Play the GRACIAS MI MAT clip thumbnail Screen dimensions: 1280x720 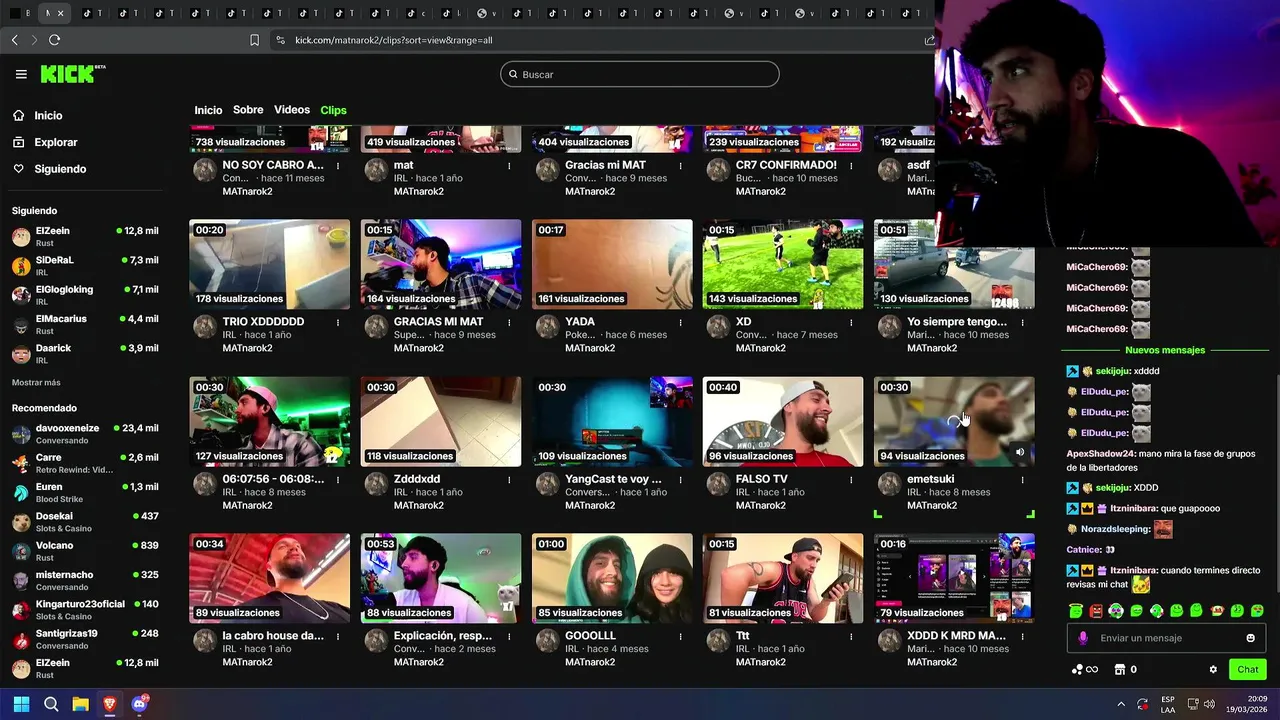pos(441,264)
